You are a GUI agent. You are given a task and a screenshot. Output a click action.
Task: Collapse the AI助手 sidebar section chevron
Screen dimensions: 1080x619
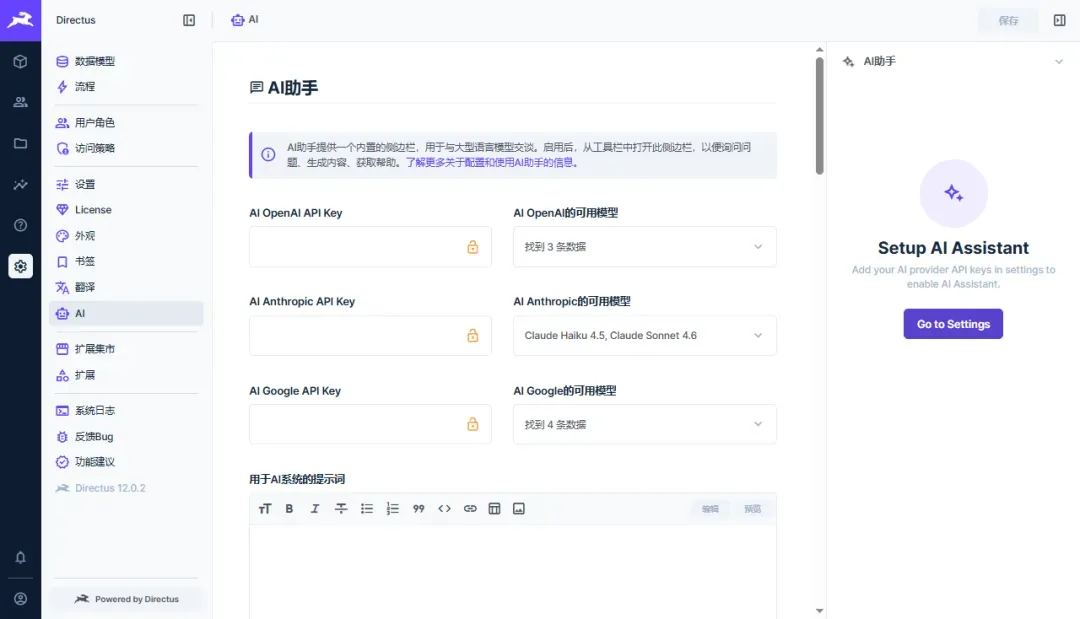pos(1059,61)
